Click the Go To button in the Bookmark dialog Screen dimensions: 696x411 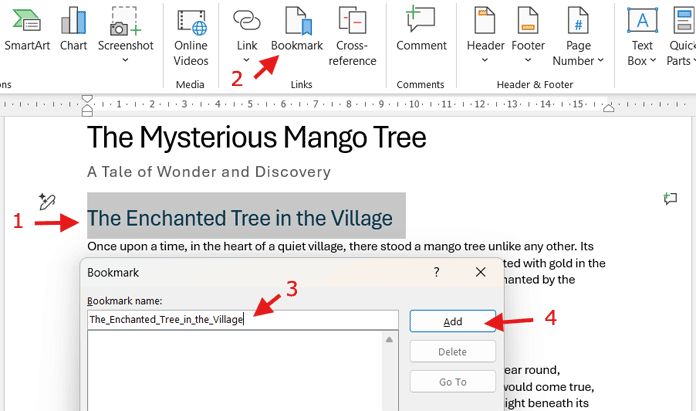pyautogui.click(x=452, y=382)
